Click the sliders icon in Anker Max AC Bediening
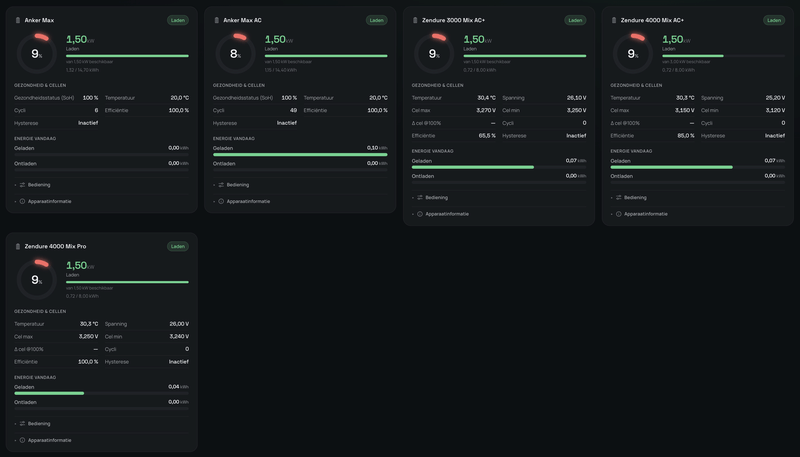800x457 pixels. point(221,185)
